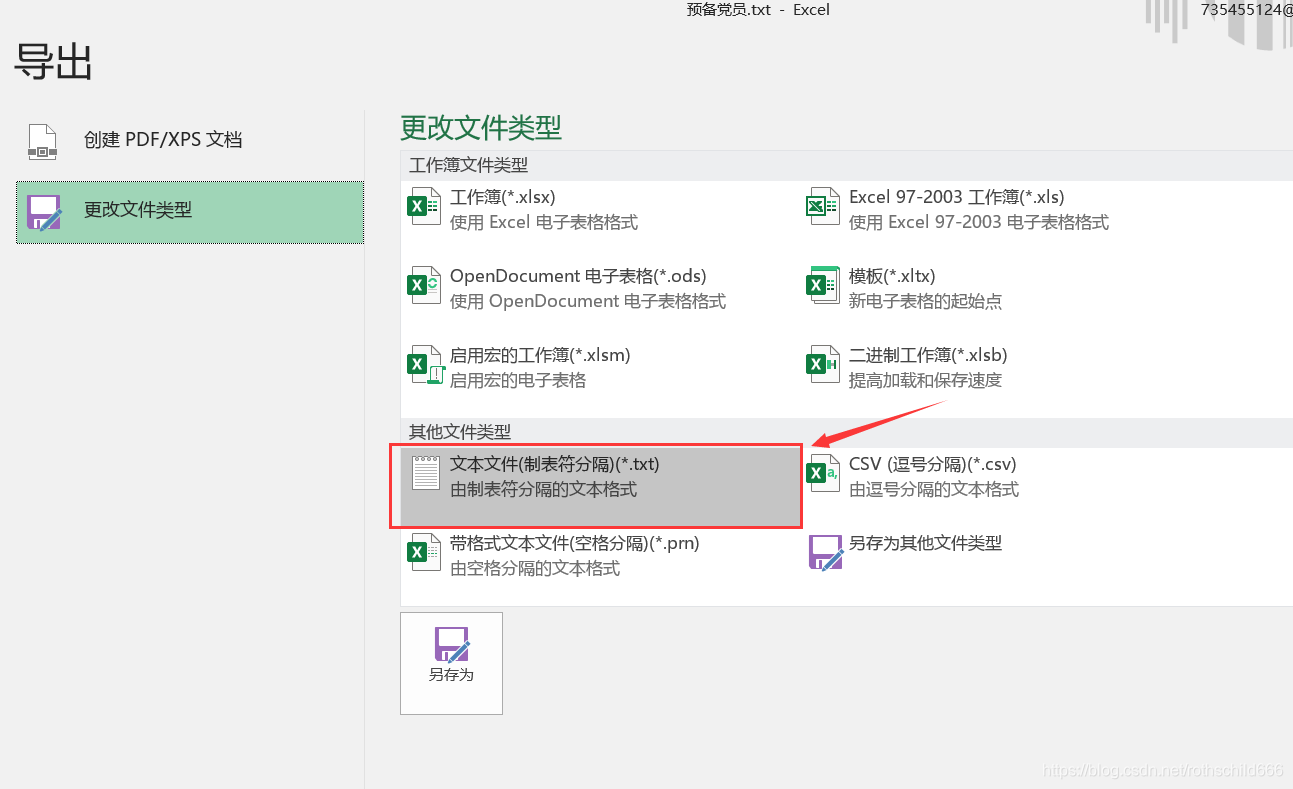Click the 工作簿文件类型 section header
The width and height of the screenshot is (1293, 789).
coord(468,165)
